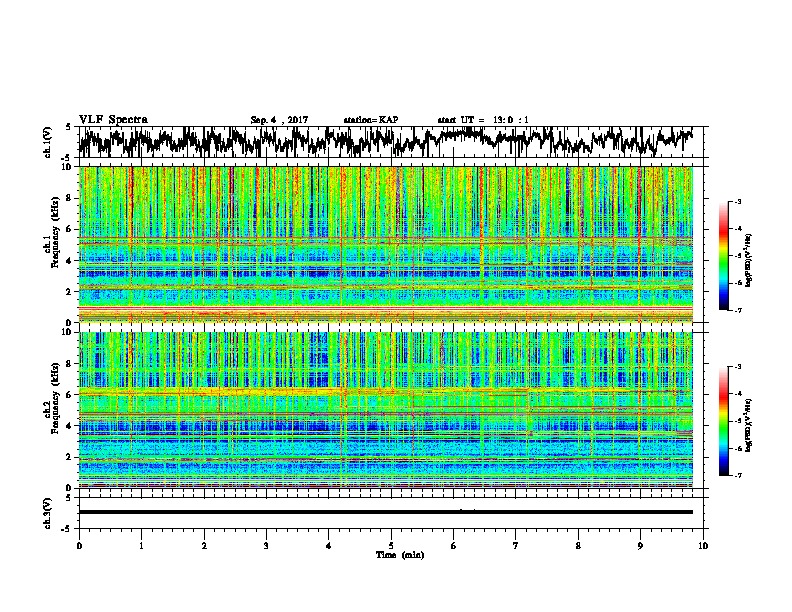Click the 'start UT = 13:0 :1' text
Image resolution: width=792 pixels, height=612 pixels.
pyautogui.click(x=483, y=120)
